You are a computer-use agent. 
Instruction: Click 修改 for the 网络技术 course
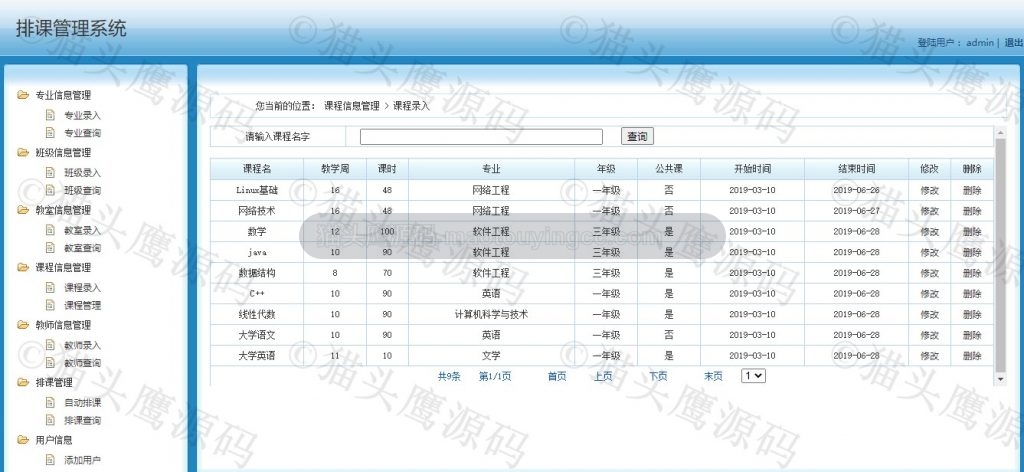(x=929, y=212)
